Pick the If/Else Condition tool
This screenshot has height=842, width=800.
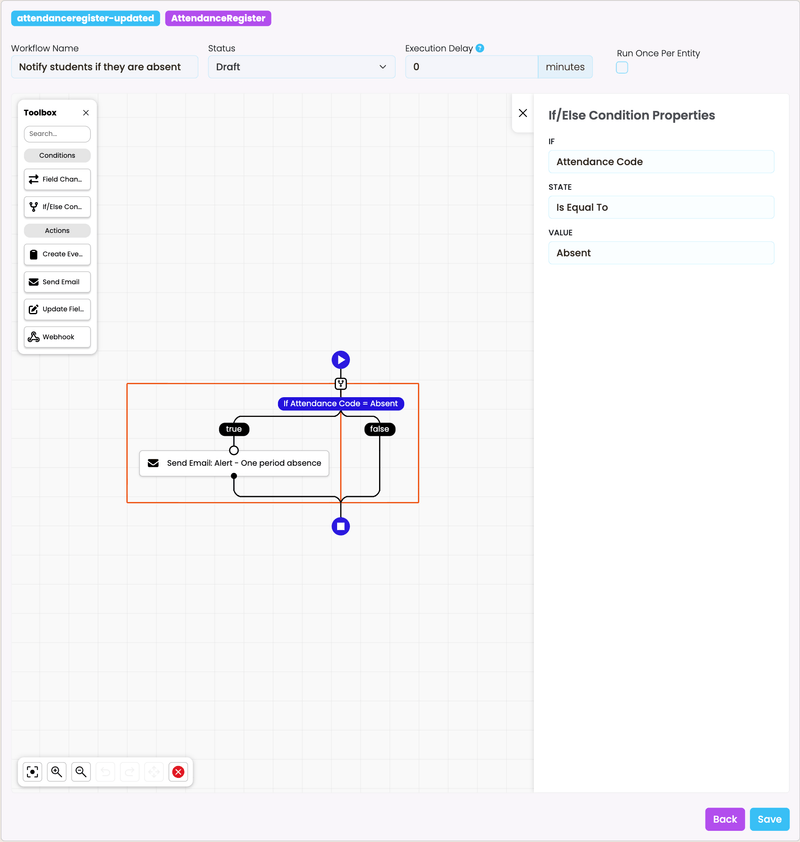(57, 207)
